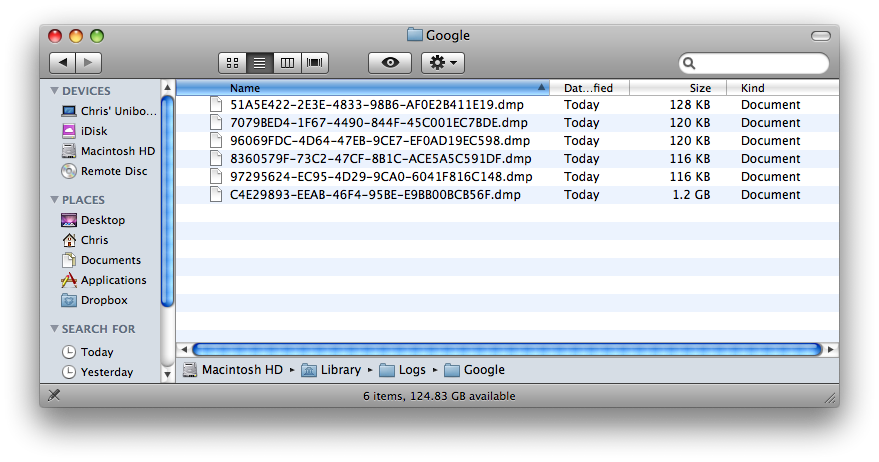Click the Logs folder in path bar
Screen dimensions: 879x462
click(403, 370)
